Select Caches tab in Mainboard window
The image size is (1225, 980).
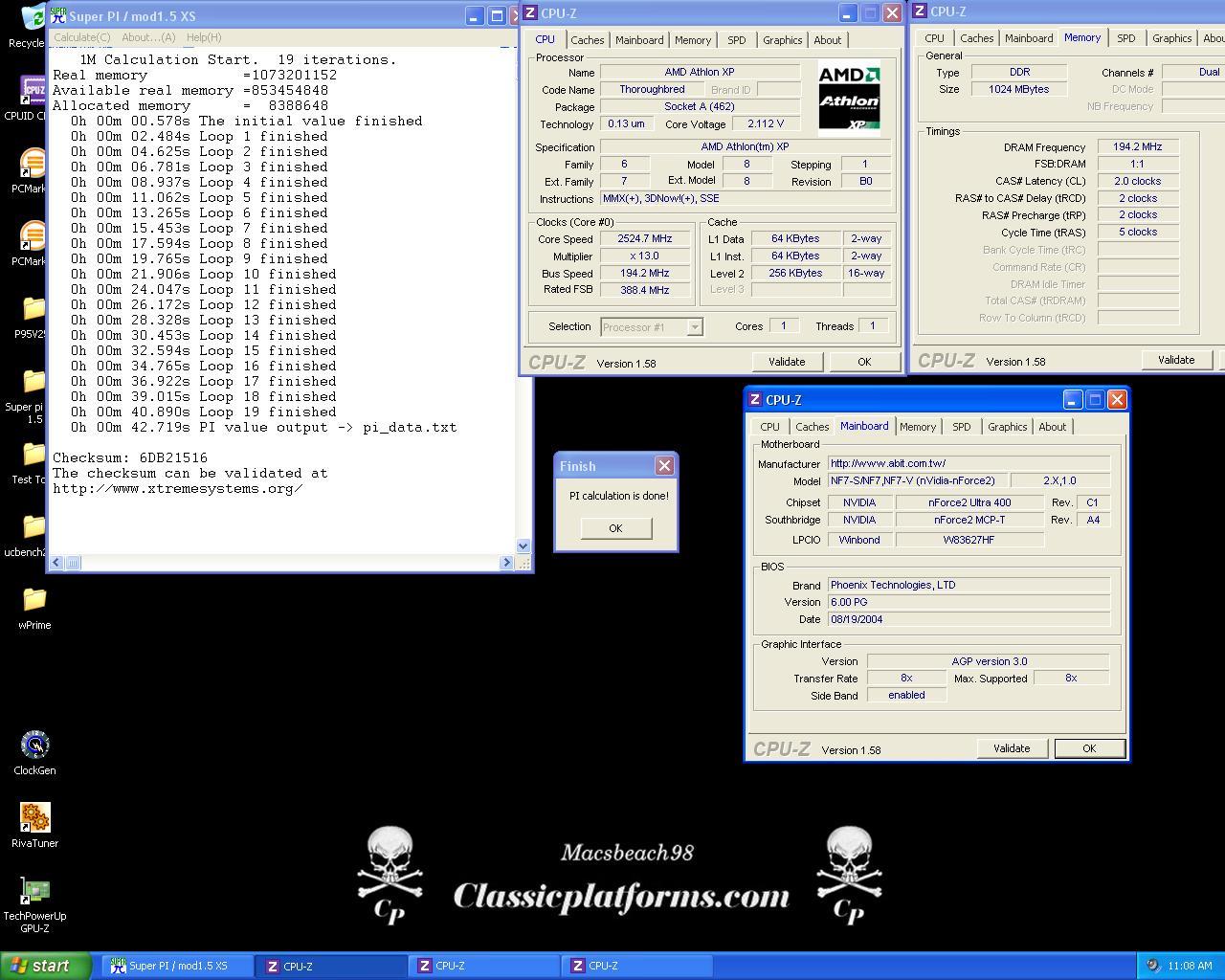pos(813,427)
